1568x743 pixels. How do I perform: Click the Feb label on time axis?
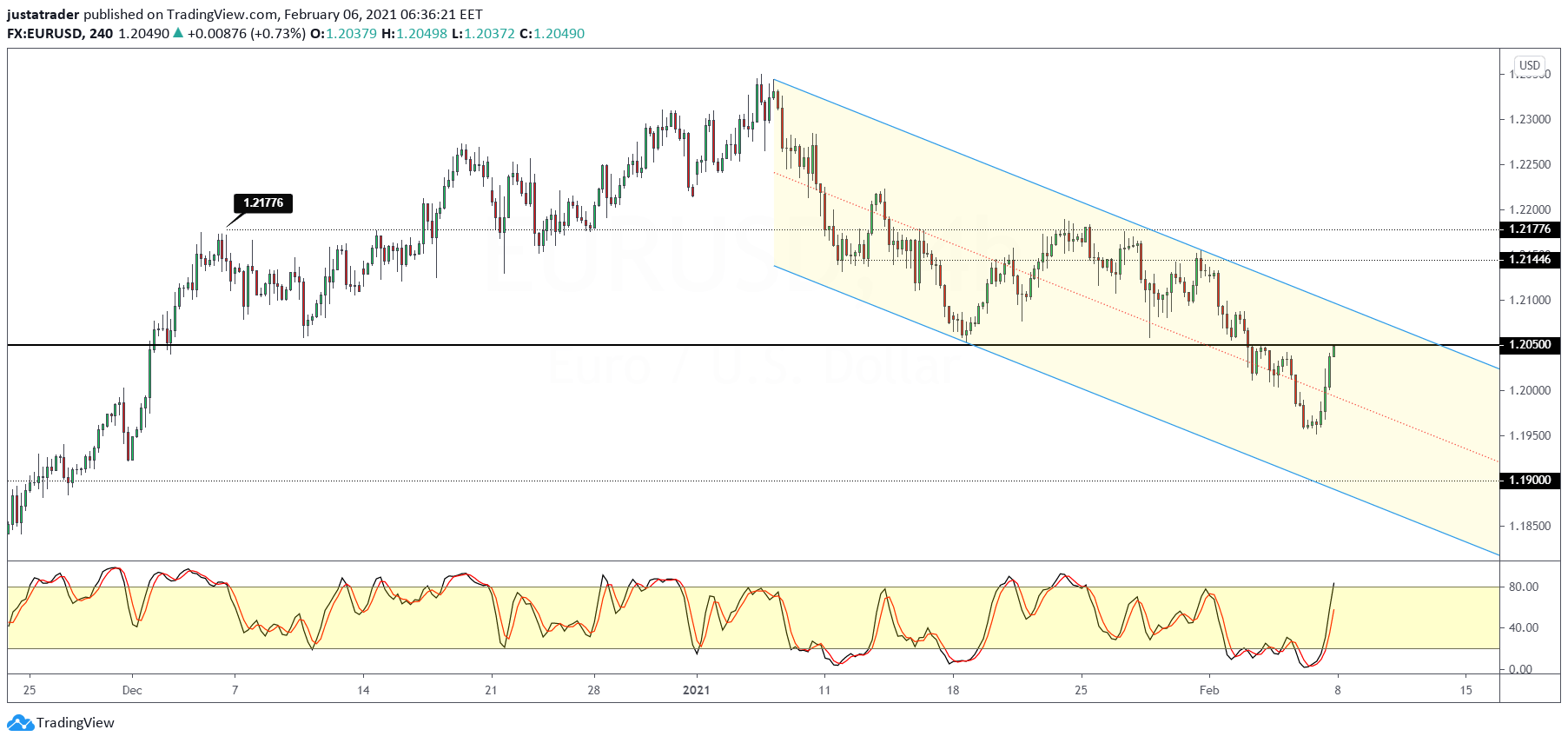1209,691
